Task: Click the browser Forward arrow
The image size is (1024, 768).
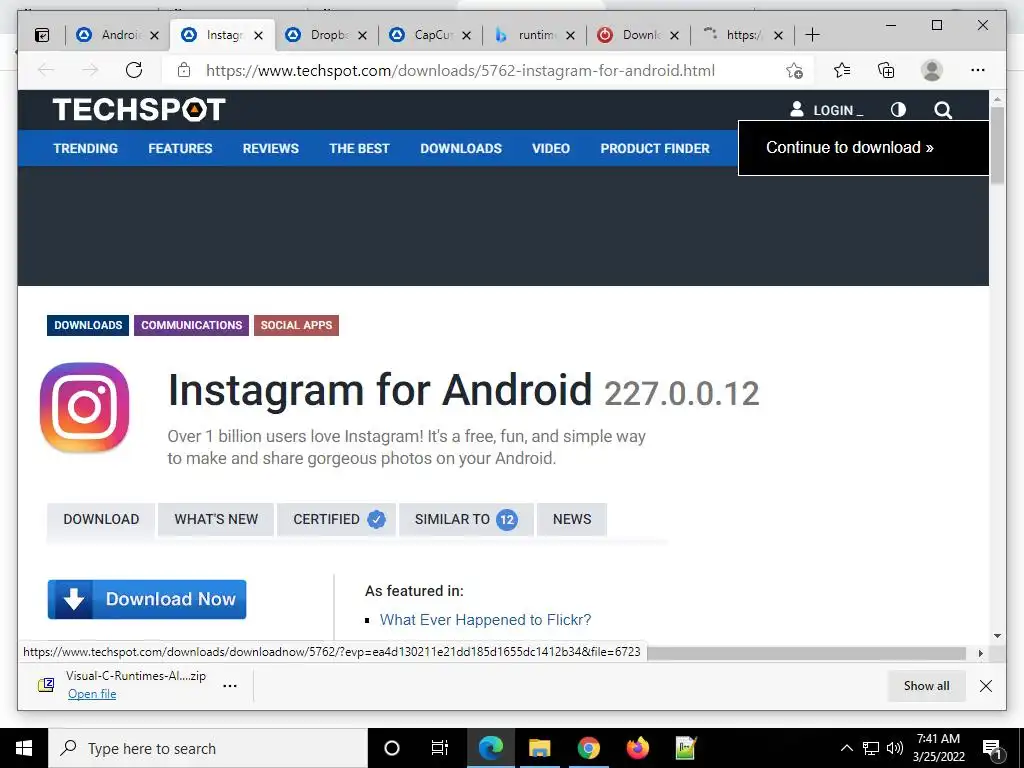Action: (90, 70)
